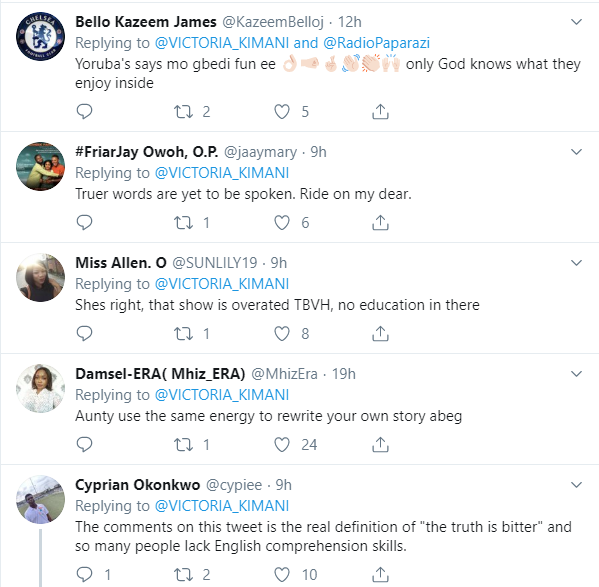The height and width of the screenshot is (587, 599).
Task: Expand options menu on Miss Allen. O's tweet
Action: [576, 263]
